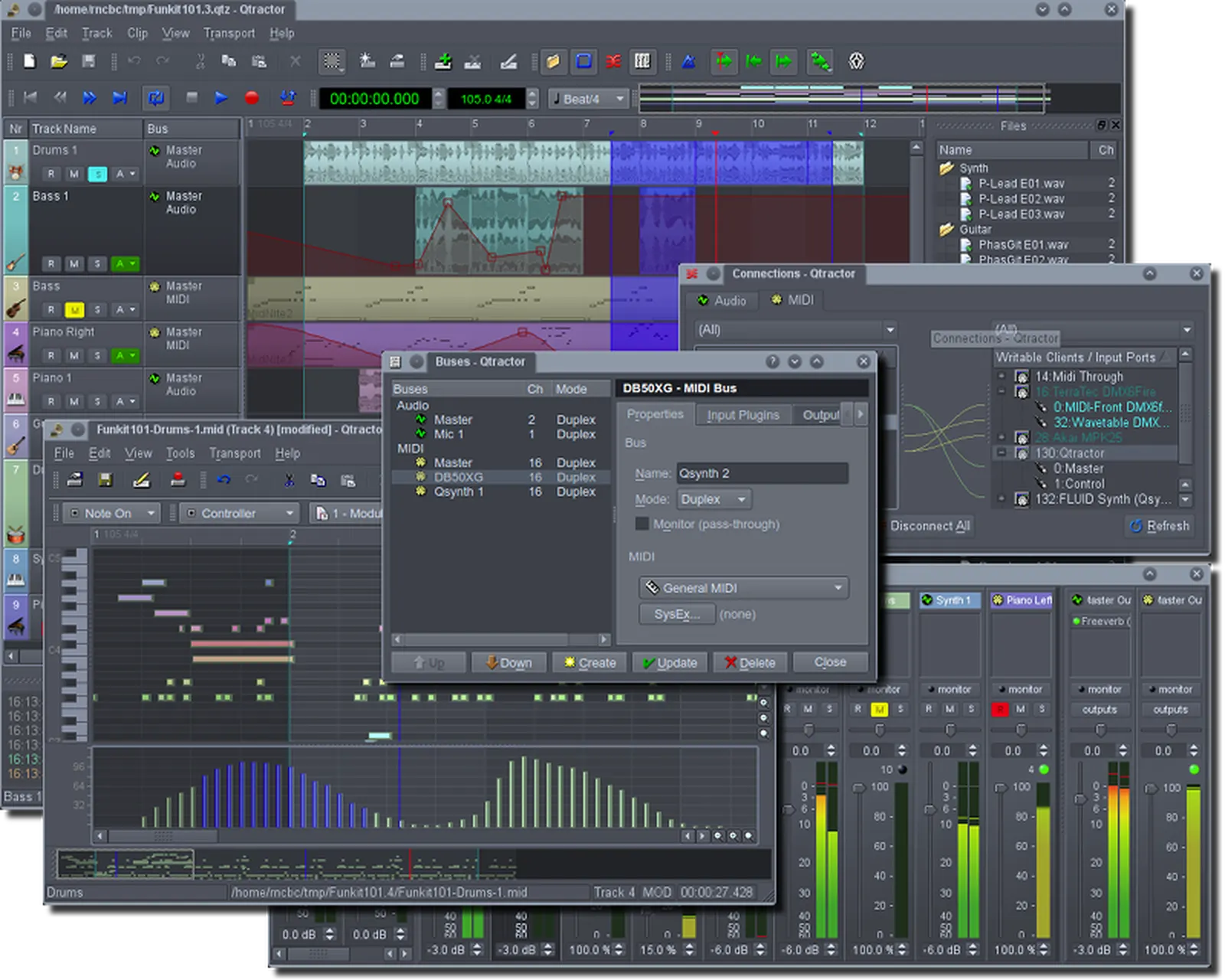Select DB50XG bus row in Buses list

coord(500,477)
